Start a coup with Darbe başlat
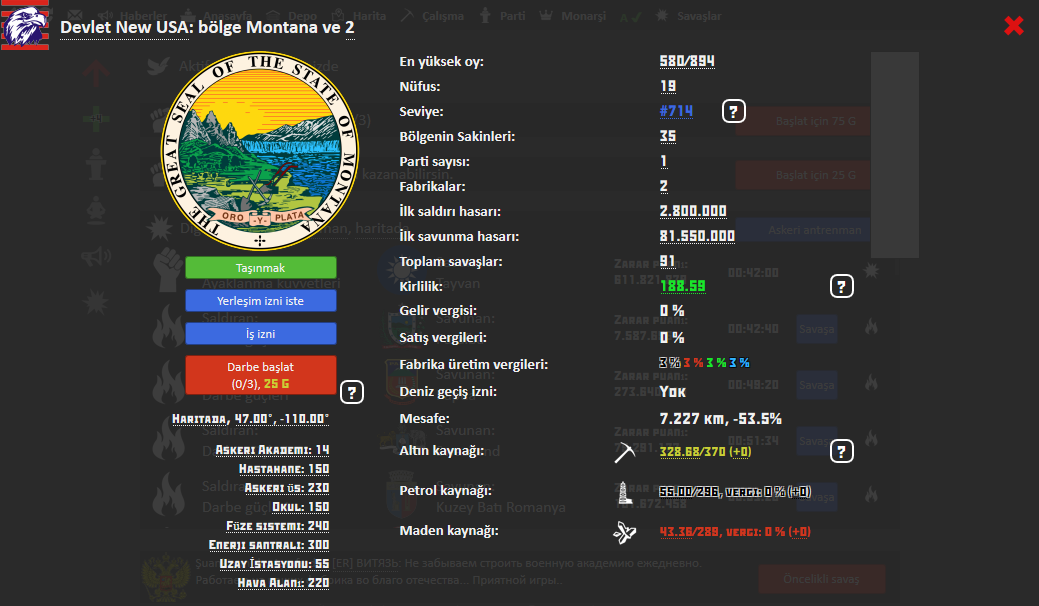1039x606 pixels. tap(260, 374)
